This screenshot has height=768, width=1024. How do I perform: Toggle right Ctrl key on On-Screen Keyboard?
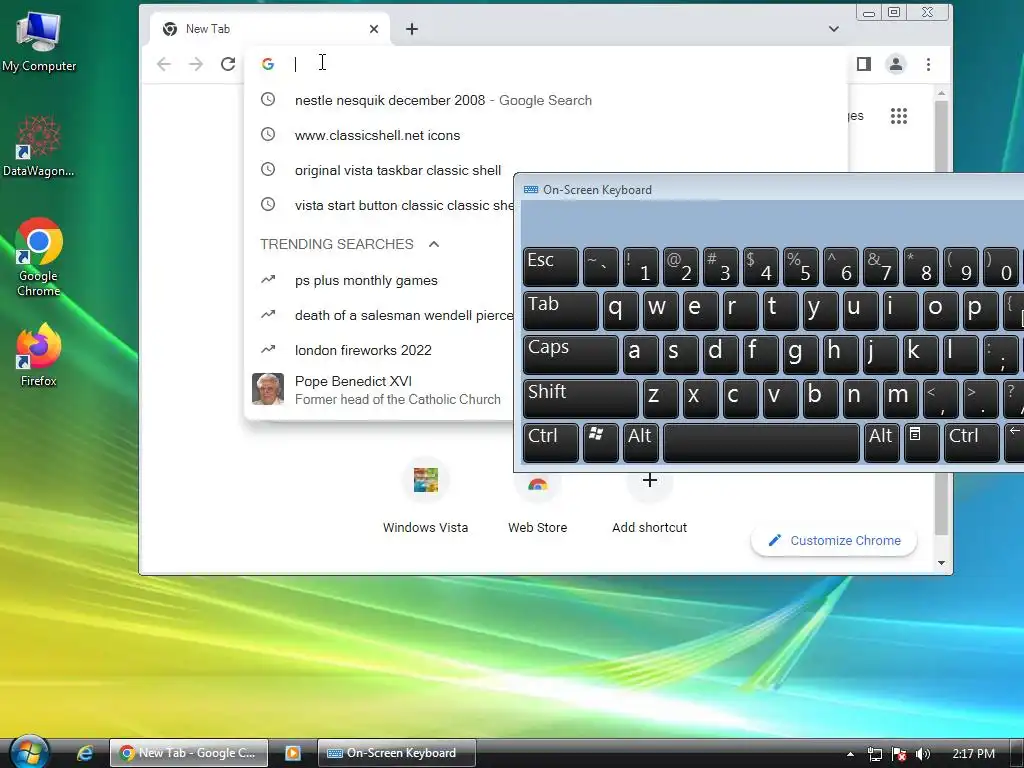click(x=972, y=442)
